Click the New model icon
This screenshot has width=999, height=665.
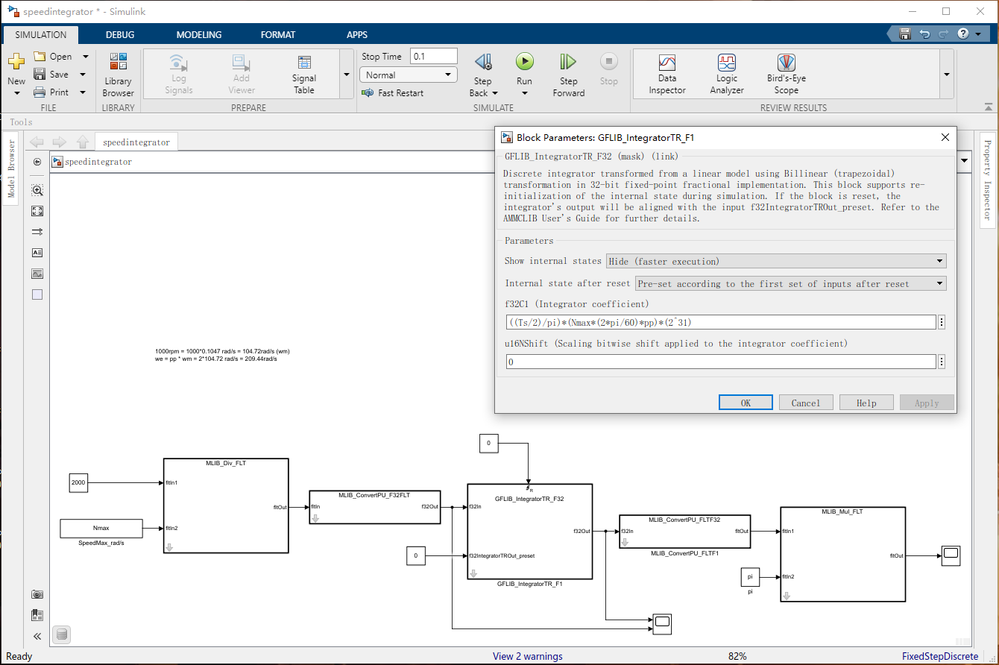tap(16, 62)
